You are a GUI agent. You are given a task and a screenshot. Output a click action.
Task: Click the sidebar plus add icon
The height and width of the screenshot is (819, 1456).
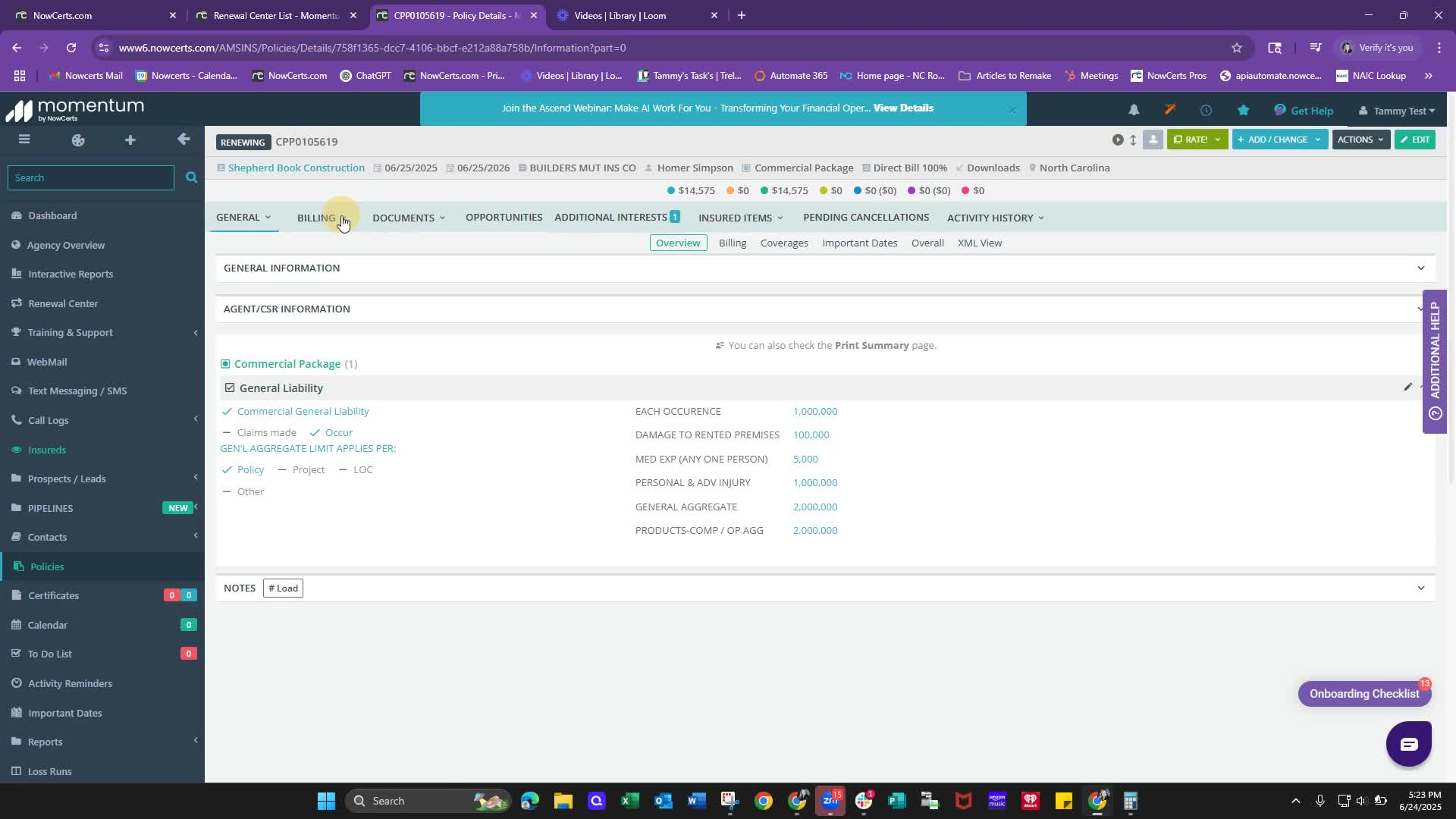(x=130, y=140)
